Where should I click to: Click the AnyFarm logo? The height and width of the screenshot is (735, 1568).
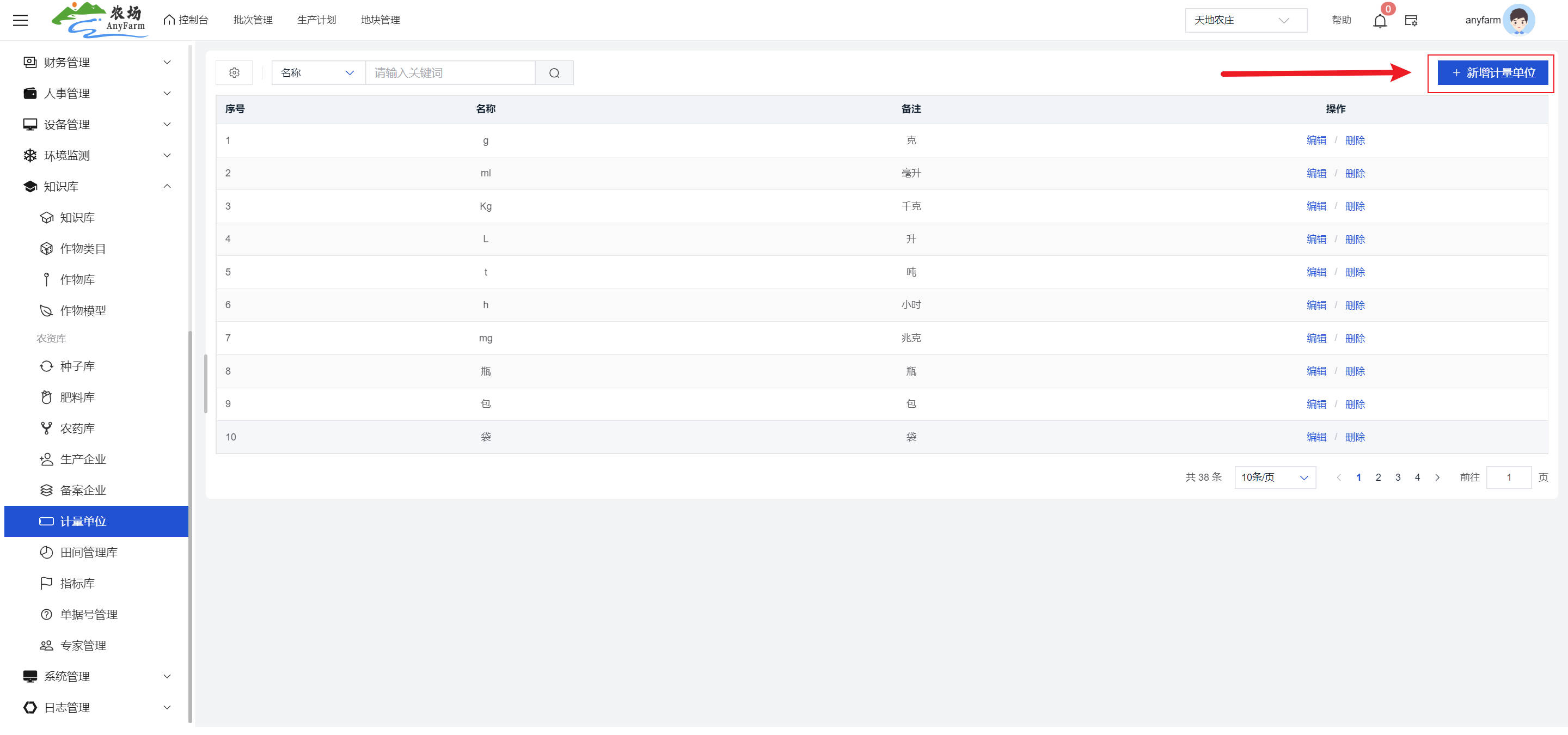100,20
